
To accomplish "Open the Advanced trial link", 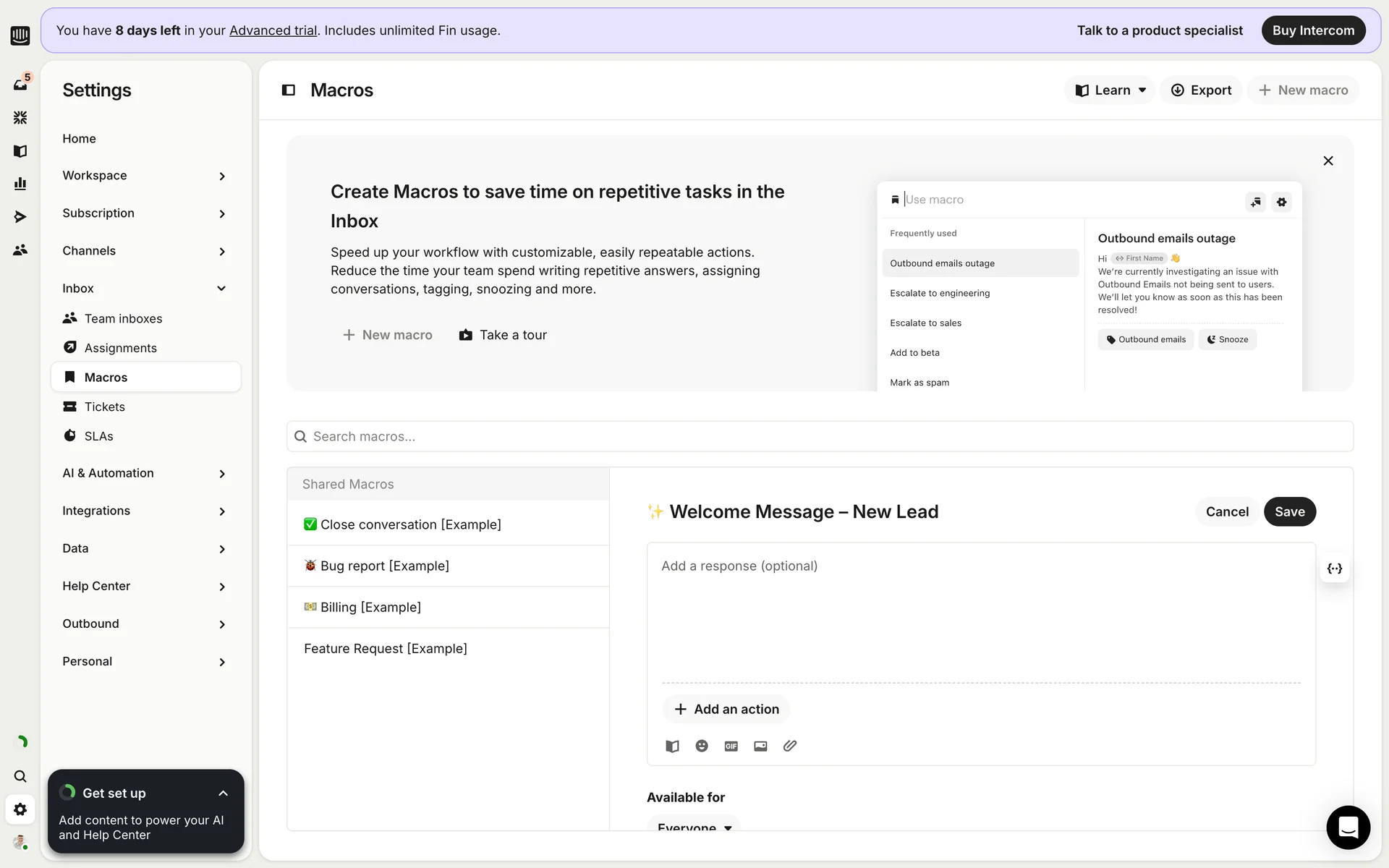I will coord(273,30).
